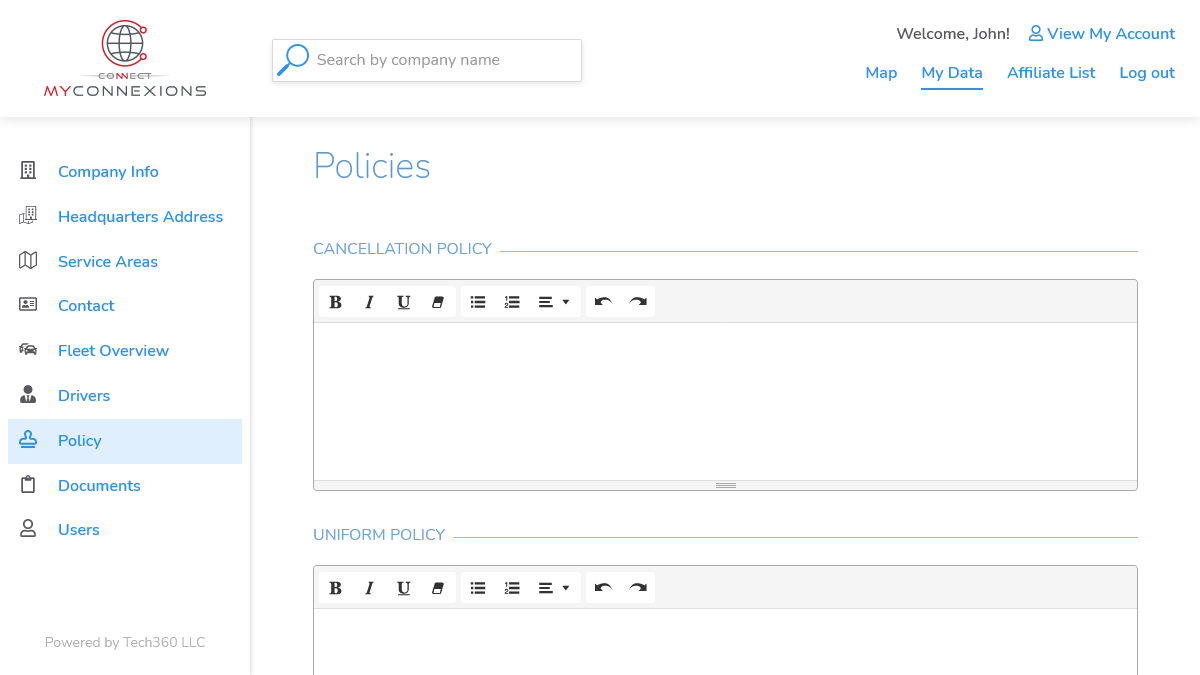This screenshot has height=675, width=1200.
Task: Open Documents in sidebar
Action: coord(125,486)
